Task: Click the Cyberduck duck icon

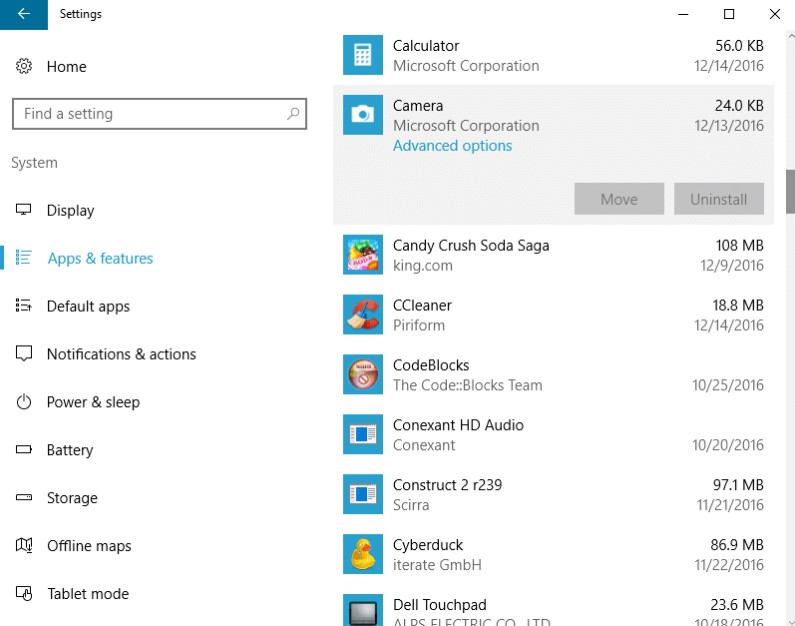Action: (362, 555)
